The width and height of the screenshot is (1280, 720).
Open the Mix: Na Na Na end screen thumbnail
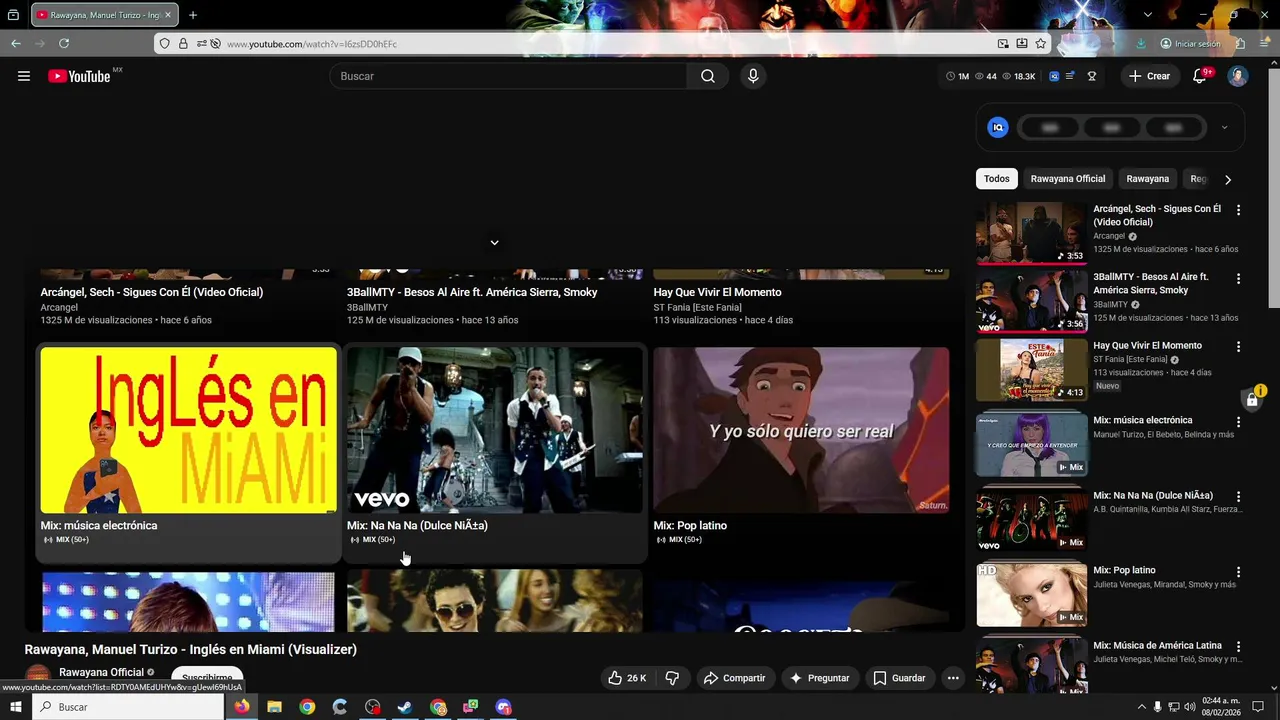[494, 430]
